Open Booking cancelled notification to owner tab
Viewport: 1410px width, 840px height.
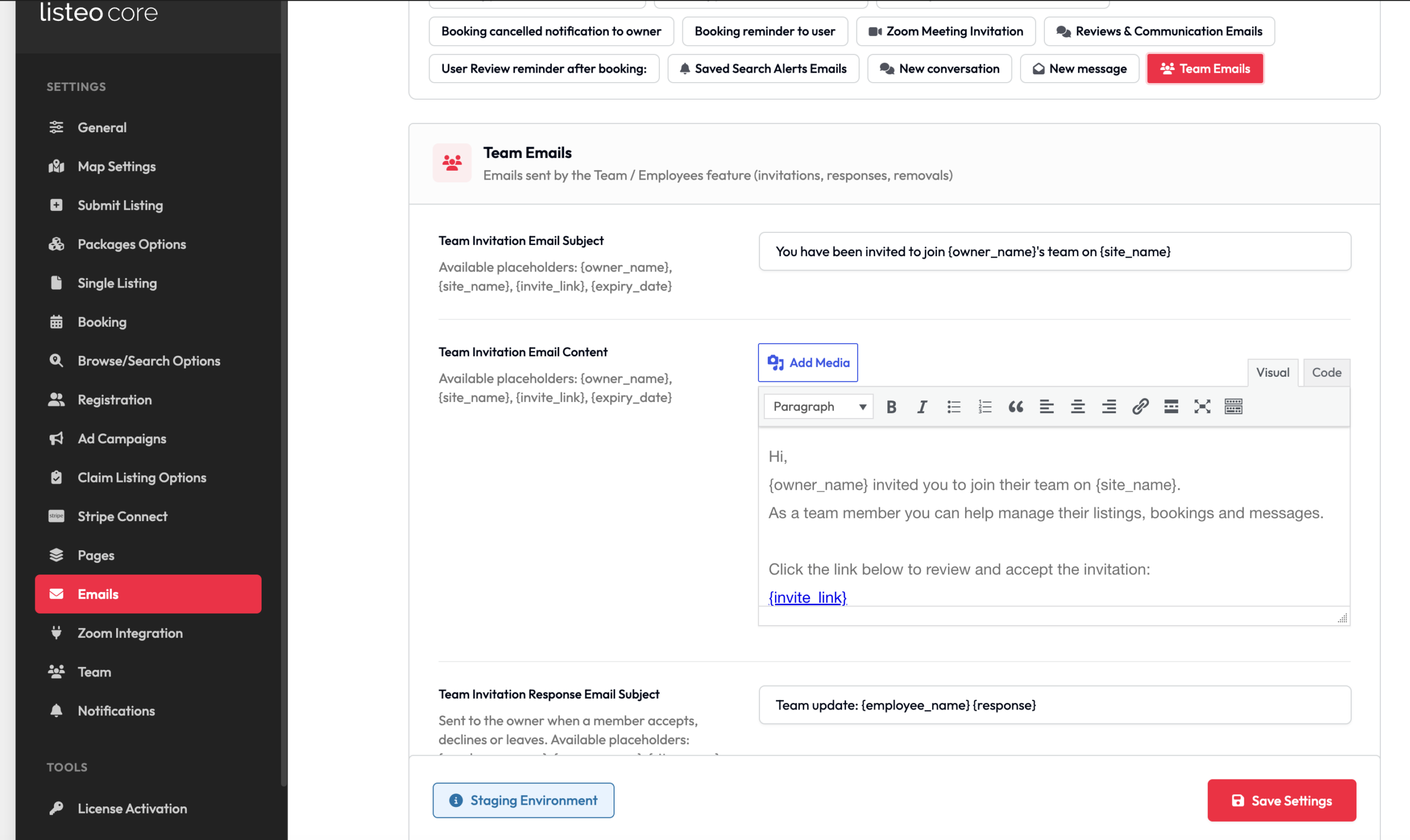(x=551, y=31)
